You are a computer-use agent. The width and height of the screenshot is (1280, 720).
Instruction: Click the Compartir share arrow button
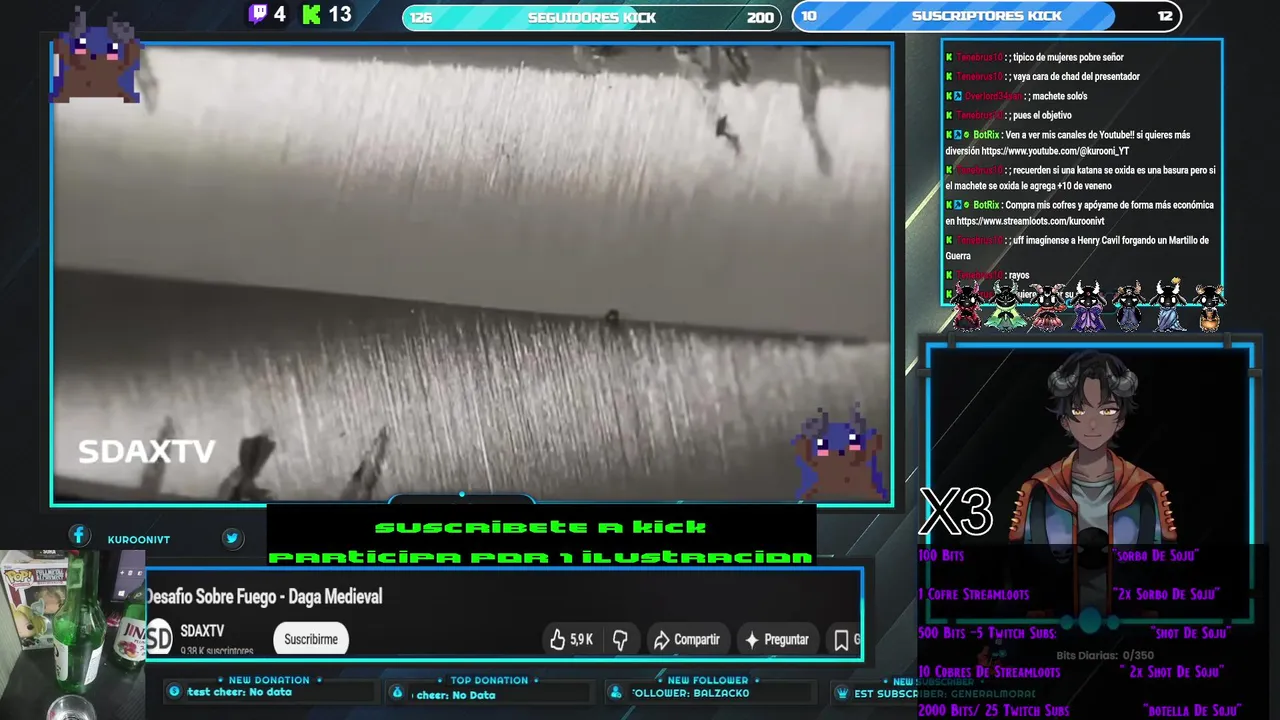pos(686,639)
